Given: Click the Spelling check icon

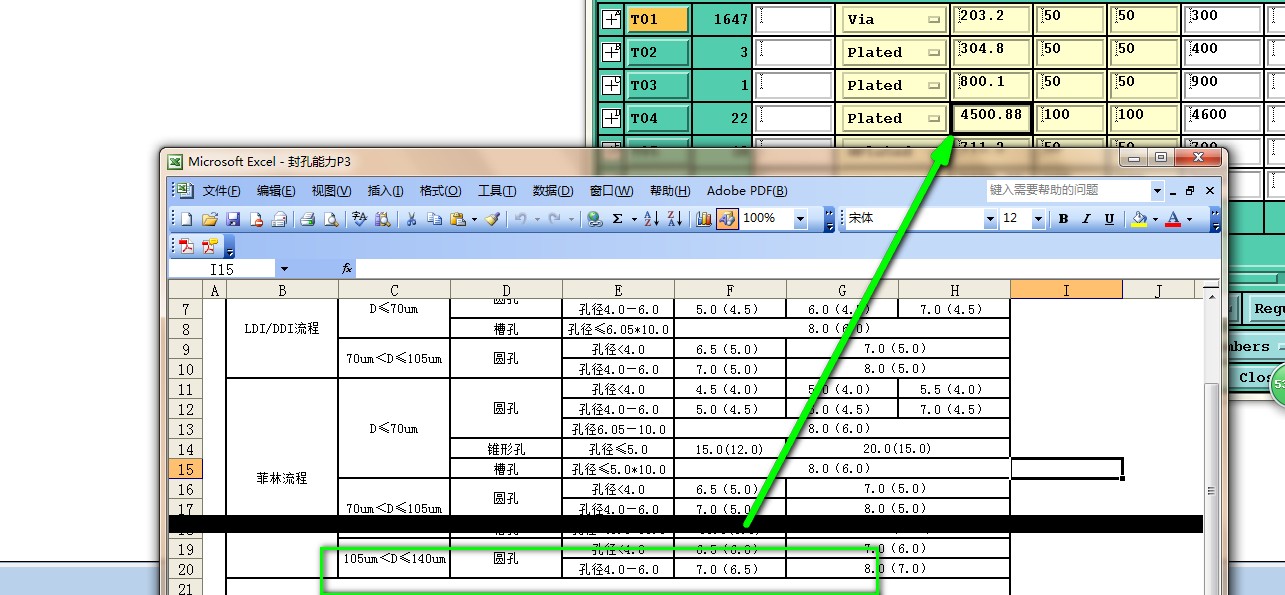Looking at the screenshot, I should click(x=359, y=219).
